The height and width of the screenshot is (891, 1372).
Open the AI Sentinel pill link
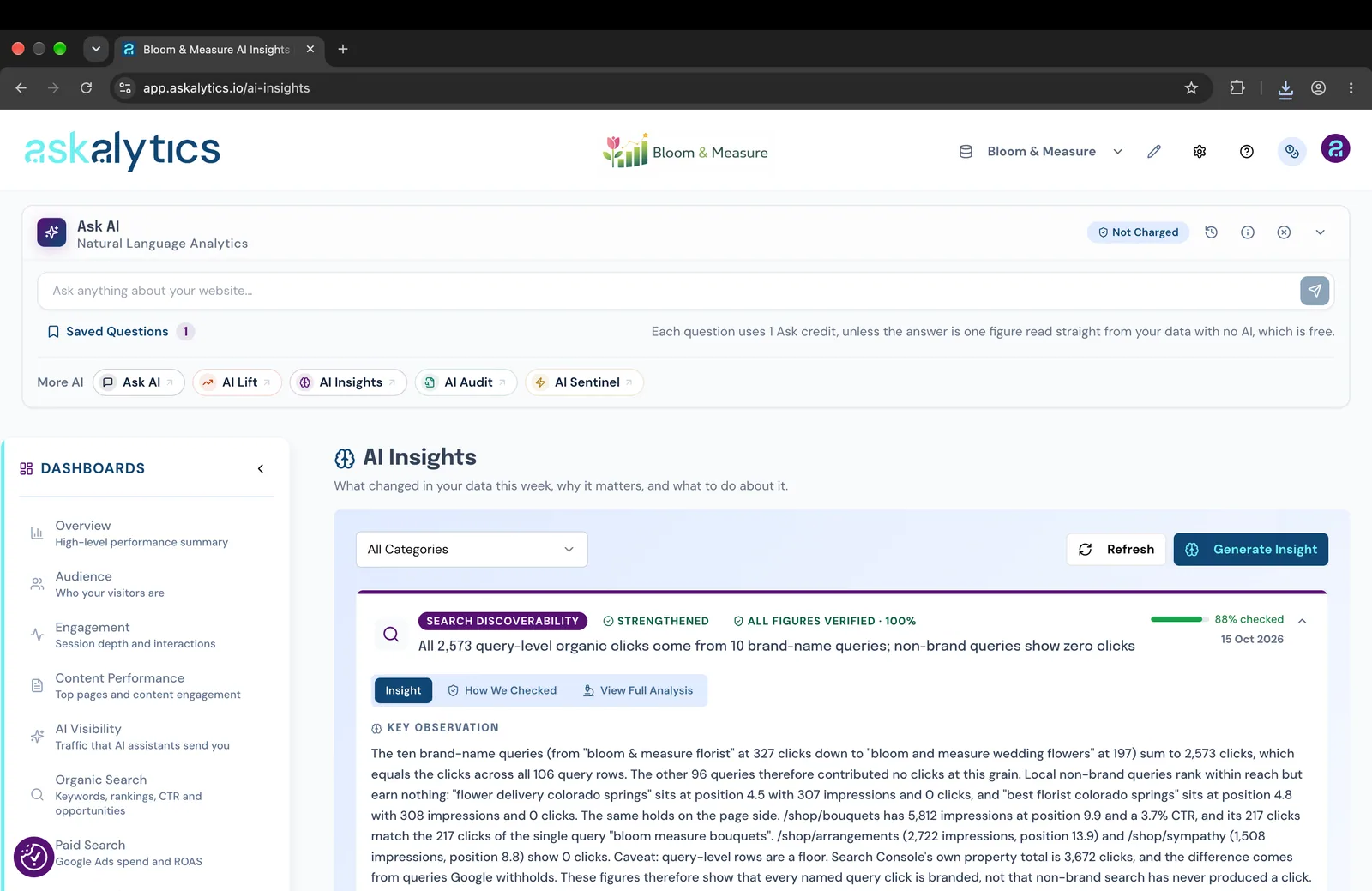(x=584, y=382)
